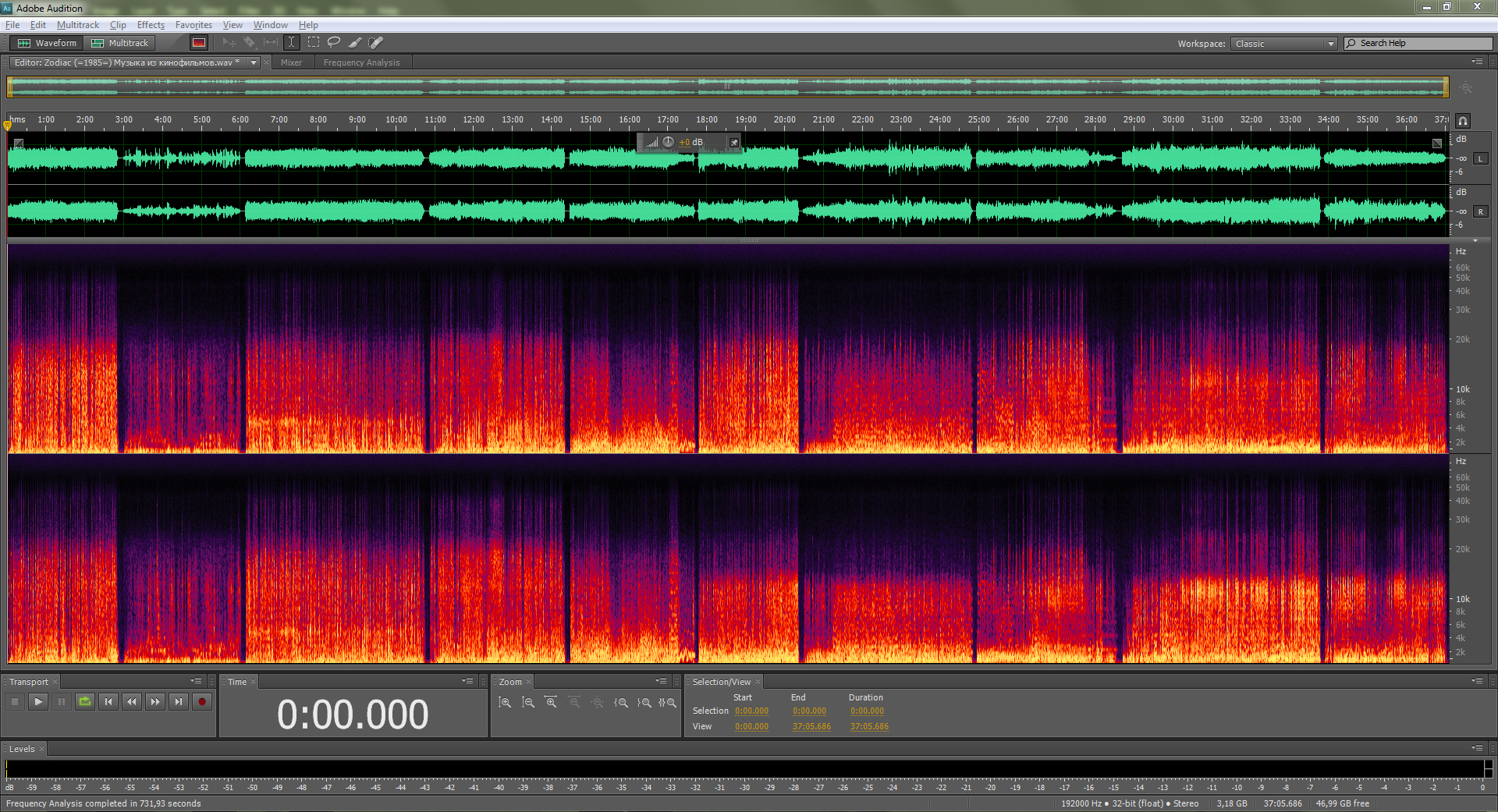Image resolution: width=1498 pixels, height=812 pixels.
Task: Select the Marquee Selection tool
Action: pos(314,43)
